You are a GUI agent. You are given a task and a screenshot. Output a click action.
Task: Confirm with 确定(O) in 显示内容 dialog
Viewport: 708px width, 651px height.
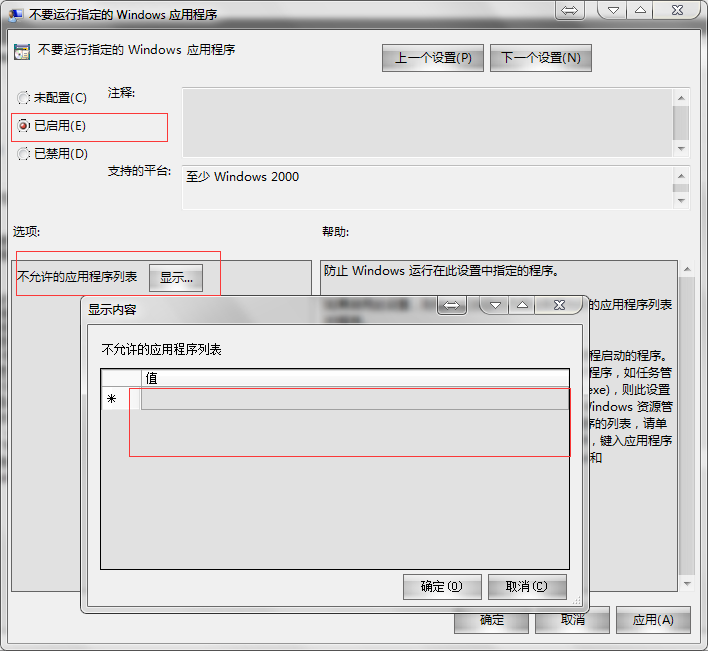tap(442, 586)
